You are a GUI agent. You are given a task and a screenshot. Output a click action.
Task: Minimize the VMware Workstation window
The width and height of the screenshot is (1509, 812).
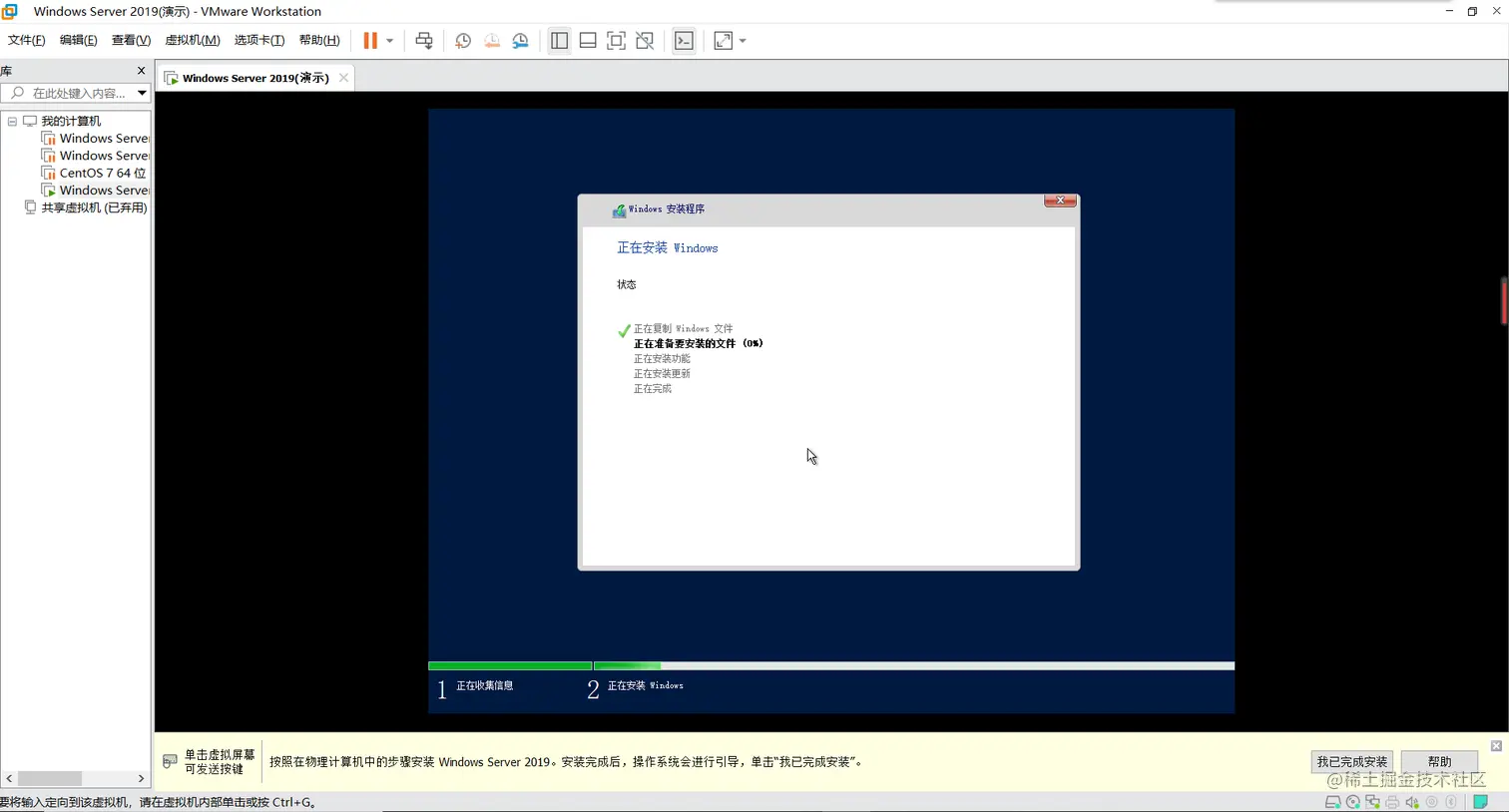[x=1449, y=11]
